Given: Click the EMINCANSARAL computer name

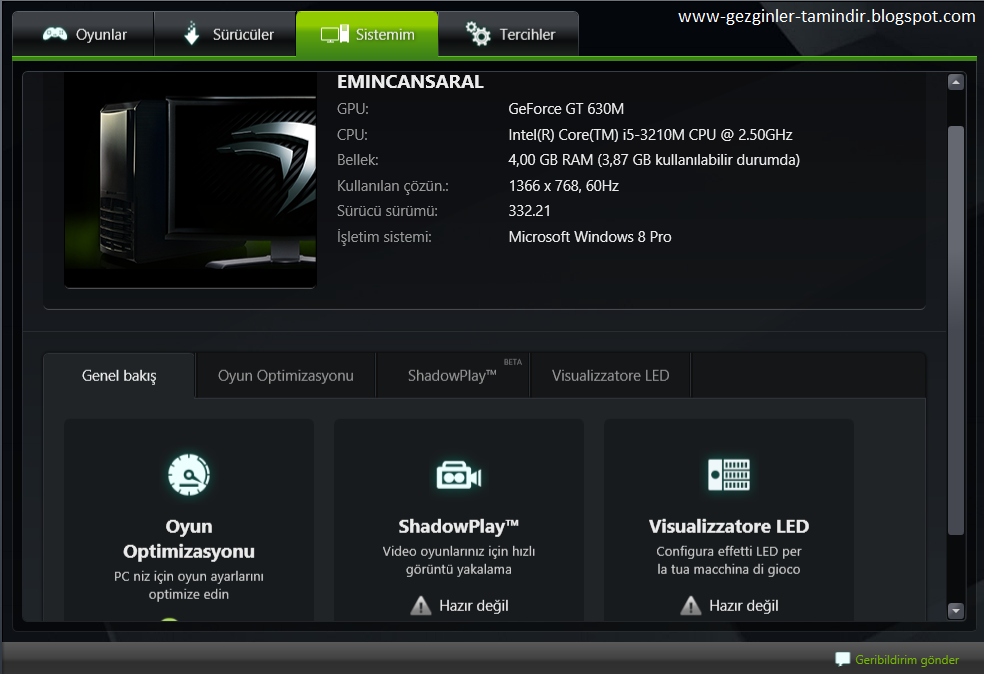Looking at the screenshot, I should click(410, 82).
